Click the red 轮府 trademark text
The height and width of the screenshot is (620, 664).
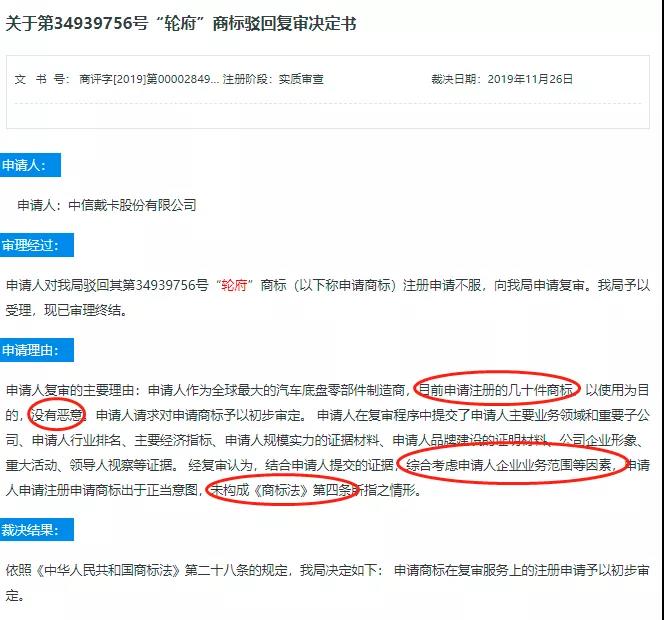pyautogui.click(x=234, y=285)
